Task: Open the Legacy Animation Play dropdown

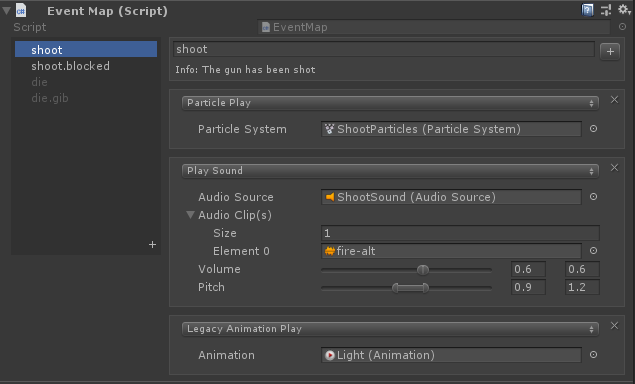Action: tap(390, 329)
